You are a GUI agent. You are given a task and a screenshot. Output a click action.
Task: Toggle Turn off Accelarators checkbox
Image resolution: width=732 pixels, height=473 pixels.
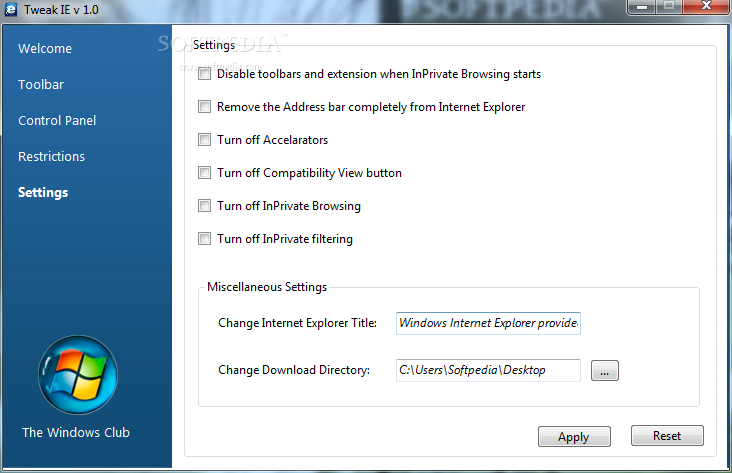(x=204, y=140)
